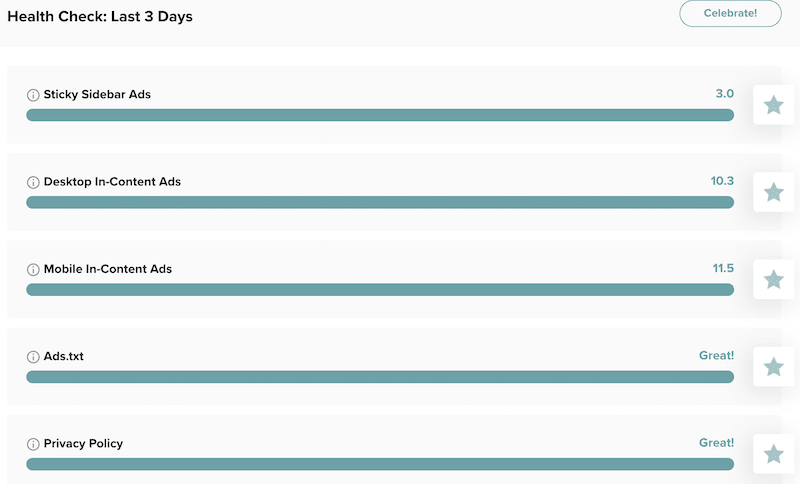Open info icon beside Ads.txt
800x484 pixels.
pyautogui.click(x=33, y=356)
